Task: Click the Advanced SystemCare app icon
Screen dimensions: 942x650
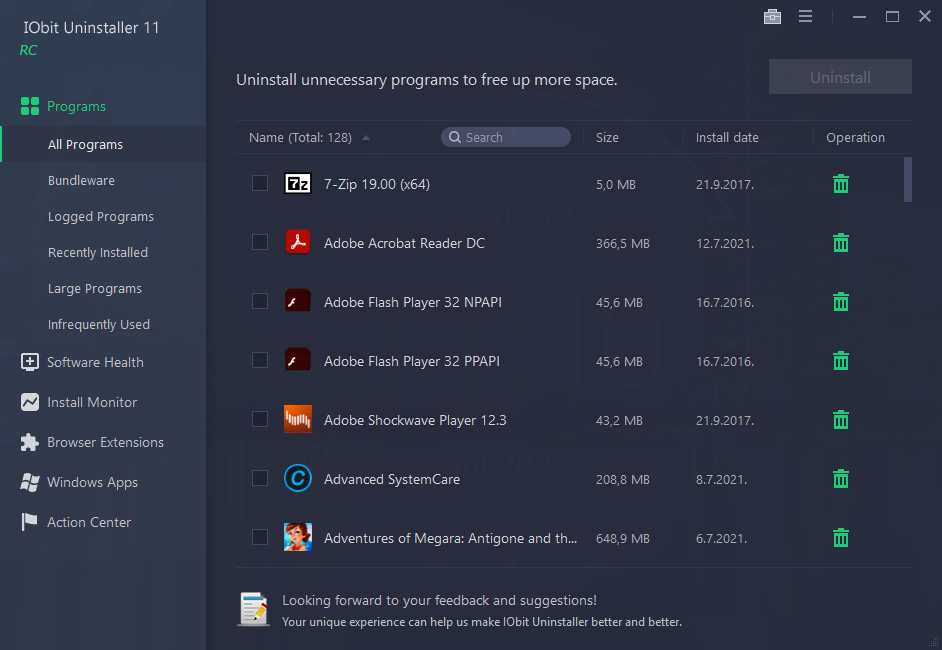Action: 298,478
